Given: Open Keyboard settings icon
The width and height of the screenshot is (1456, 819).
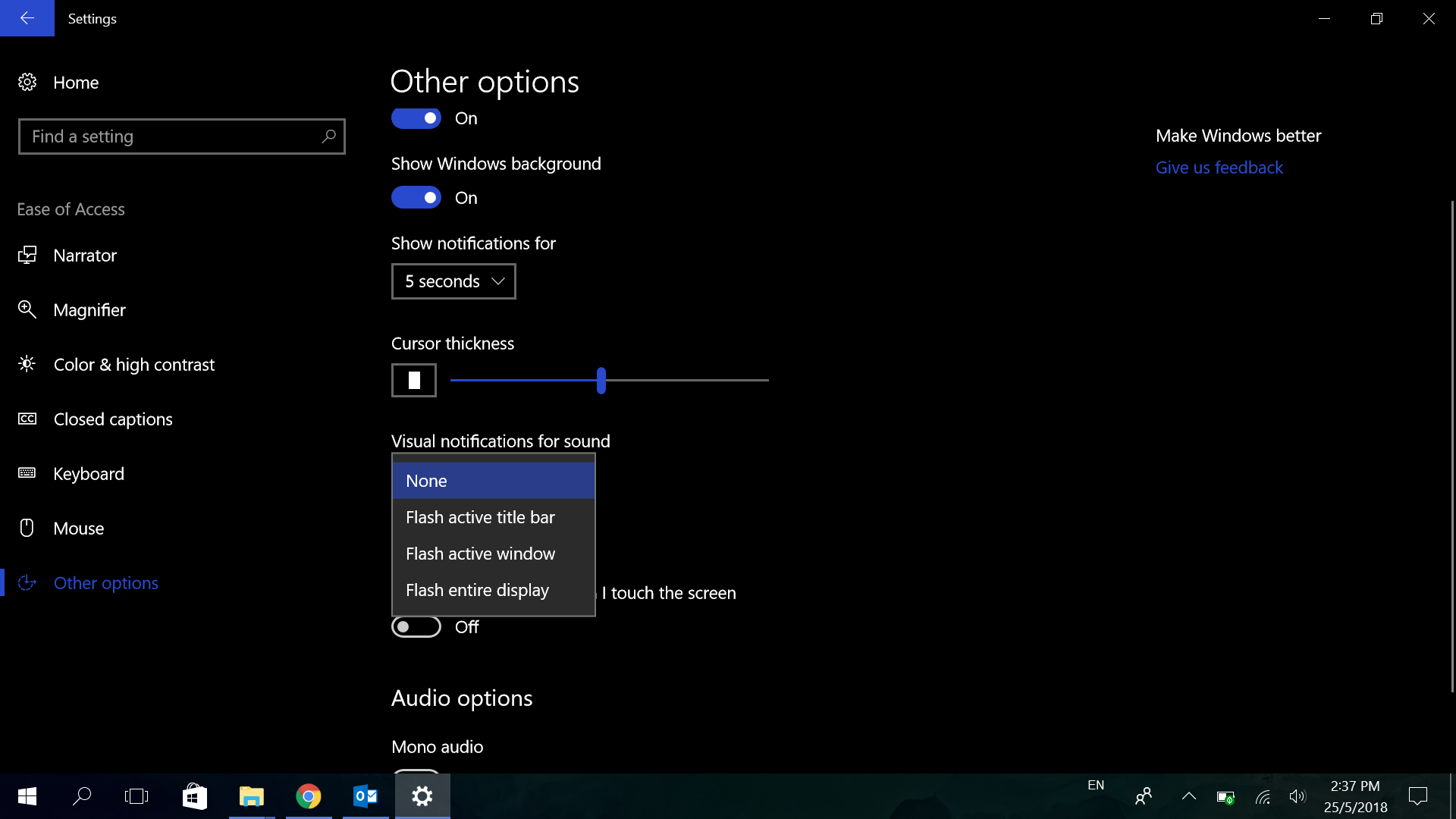Looking at the screenshot, I should coord(27,473).
